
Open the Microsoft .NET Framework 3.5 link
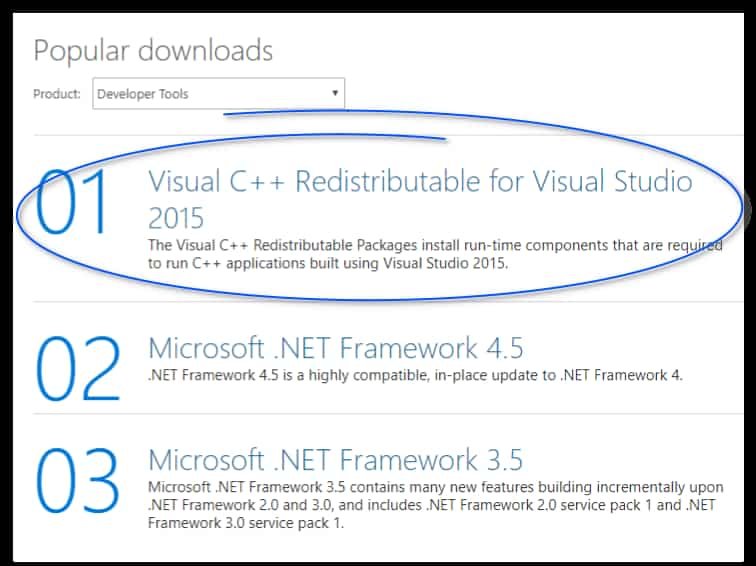[x=336, y=459]
